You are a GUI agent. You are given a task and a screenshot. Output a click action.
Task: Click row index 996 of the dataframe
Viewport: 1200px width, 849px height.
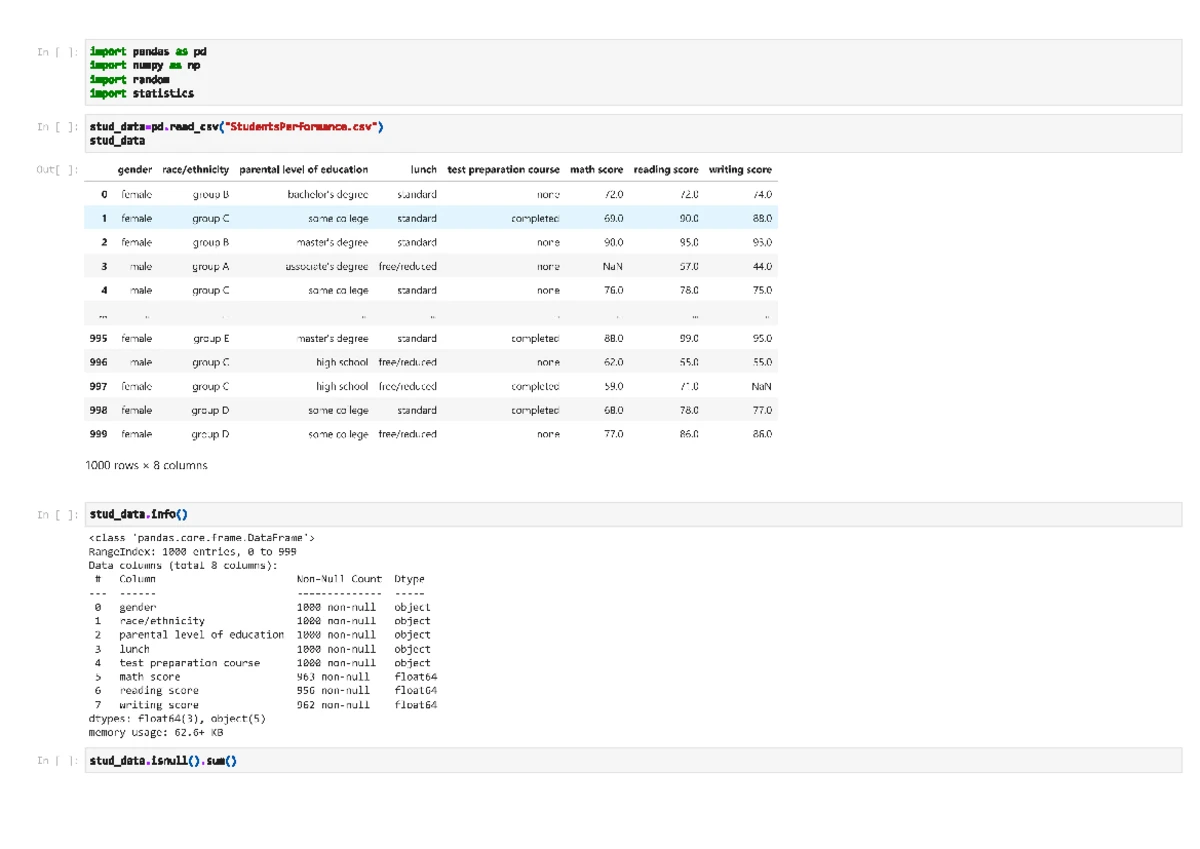tap(99, 362)
